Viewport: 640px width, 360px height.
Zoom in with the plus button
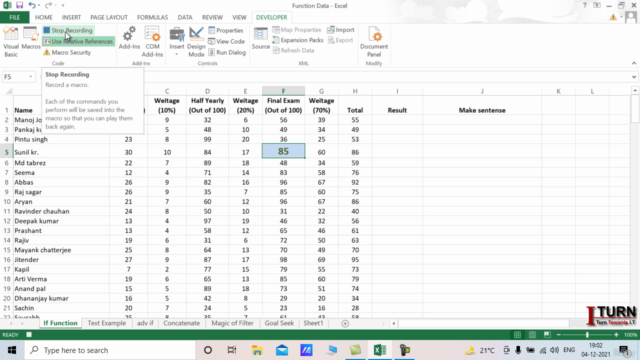[x=616, y=335]
